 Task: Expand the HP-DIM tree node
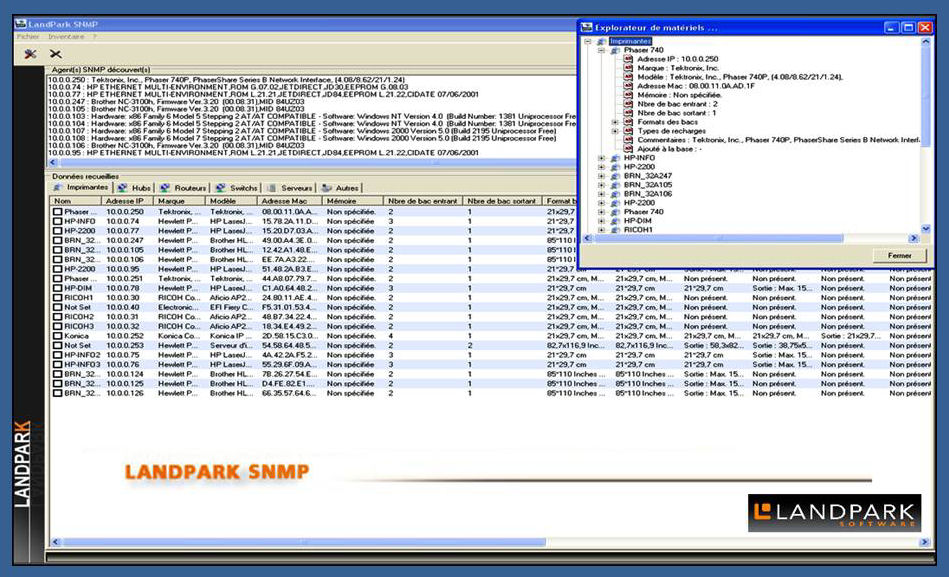click(x=601, y=221)
